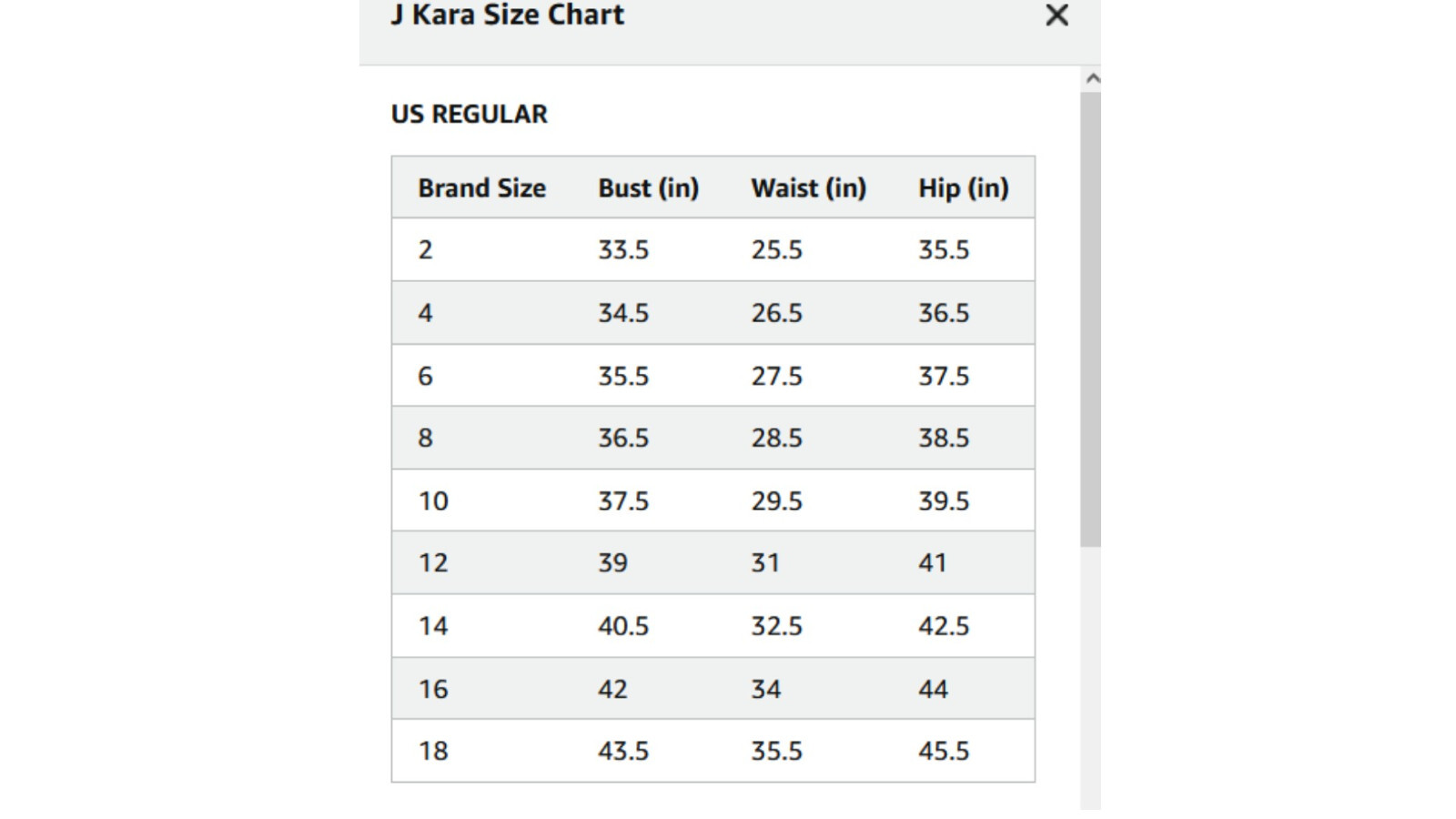This screenshot has height=819, width=1456.
Task: Select the Brand Size column header
Action: click(481, 188)
